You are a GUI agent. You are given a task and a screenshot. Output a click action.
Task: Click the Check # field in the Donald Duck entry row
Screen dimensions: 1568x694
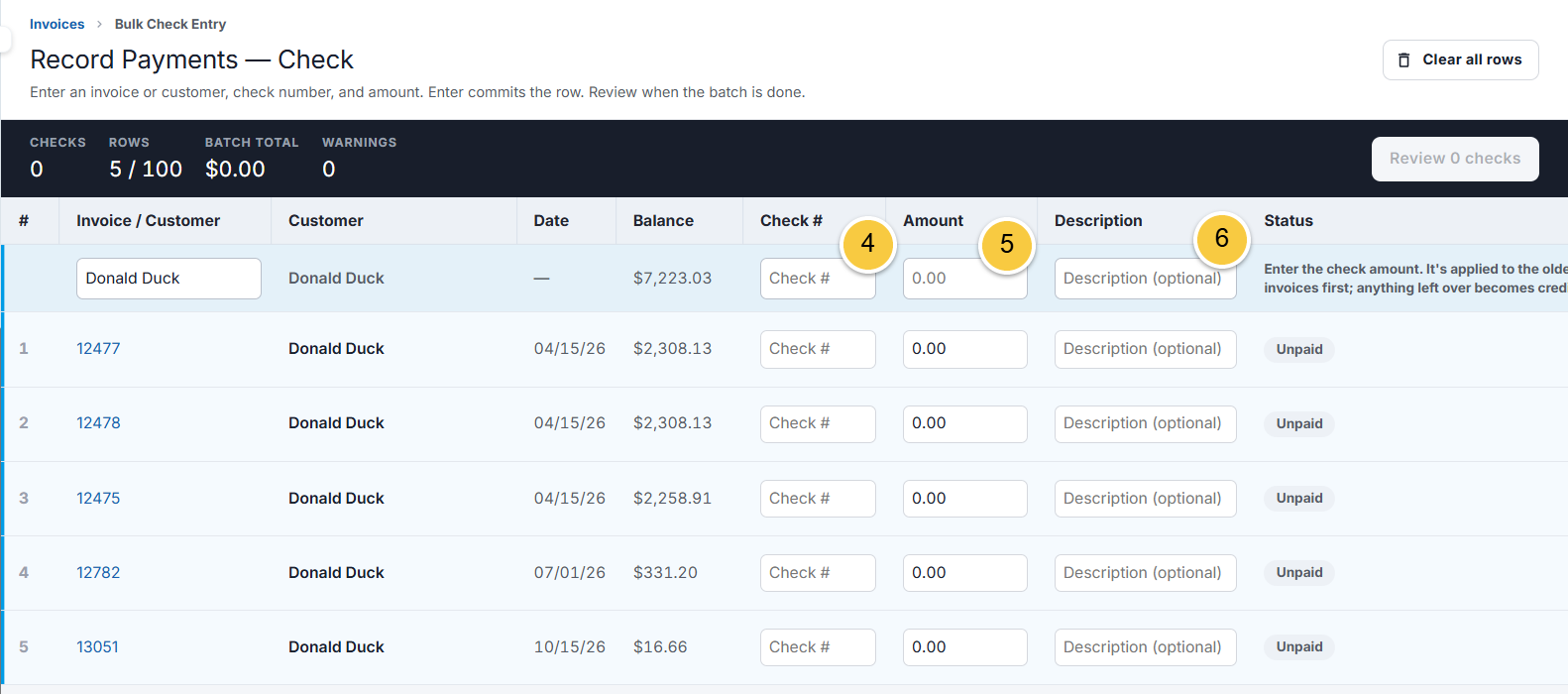click(x=818, y=279)
